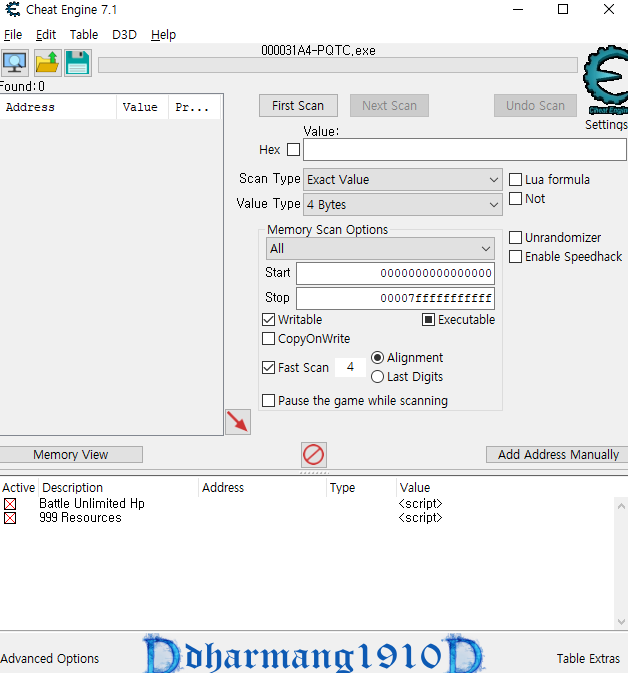628x673 pixels.
Task: Click the cheat table scroll up arrow
Action: tap(621, 506)
